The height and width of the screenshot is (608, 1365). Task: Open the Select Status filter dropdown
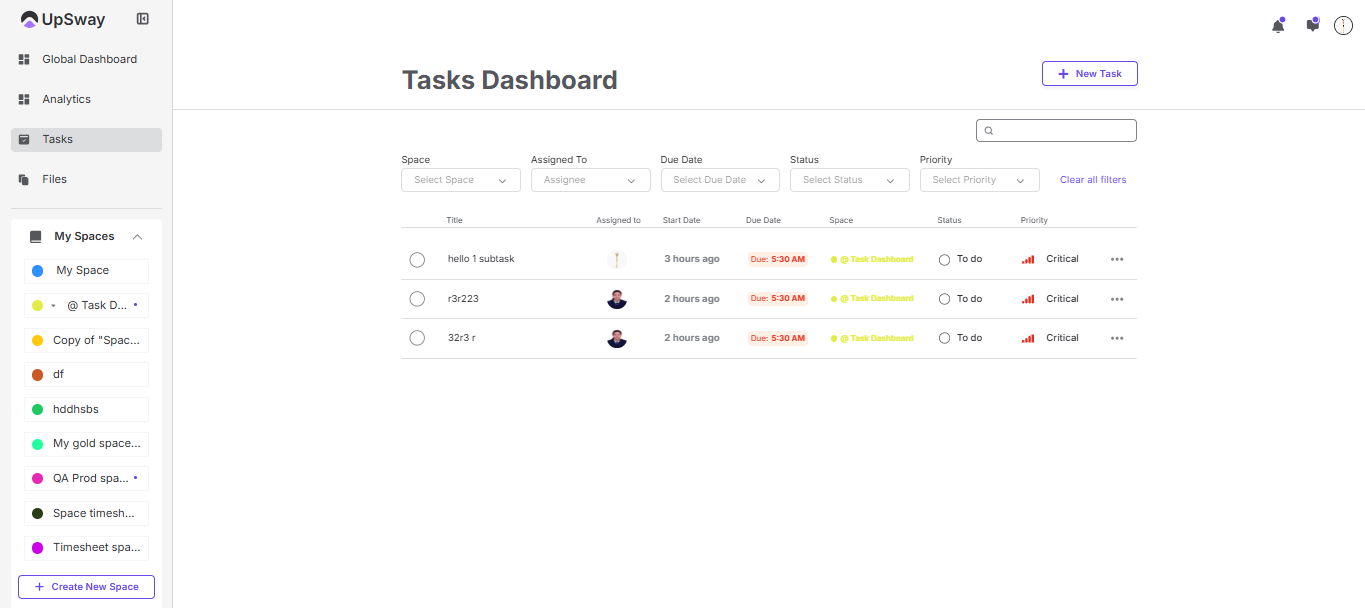pos(849,180)
